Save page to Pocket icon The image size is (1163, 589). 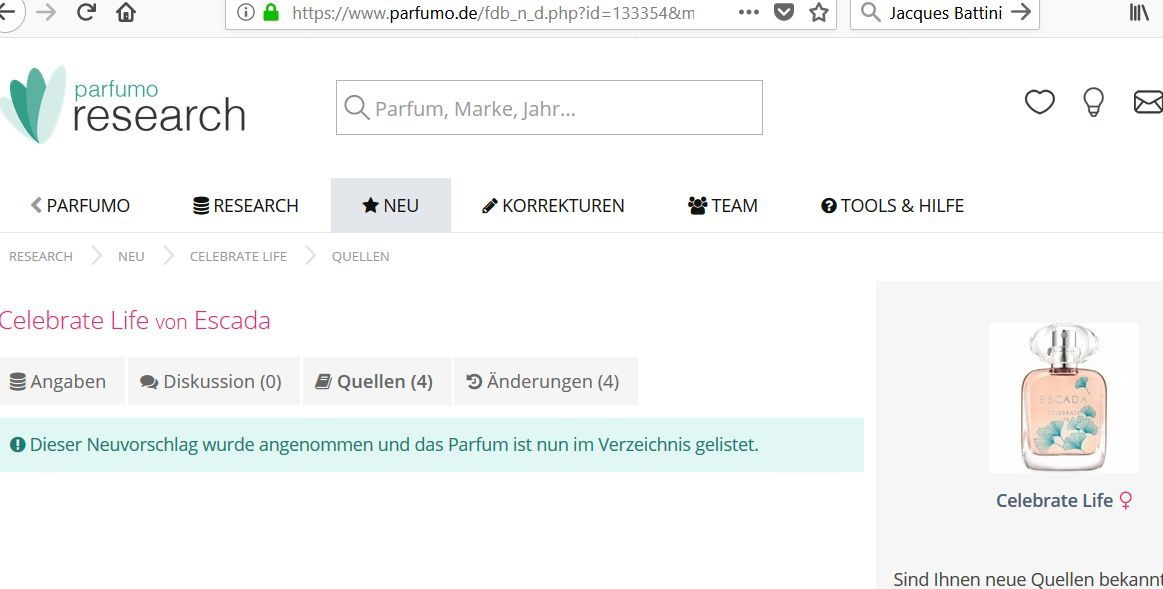pos(783,12)
